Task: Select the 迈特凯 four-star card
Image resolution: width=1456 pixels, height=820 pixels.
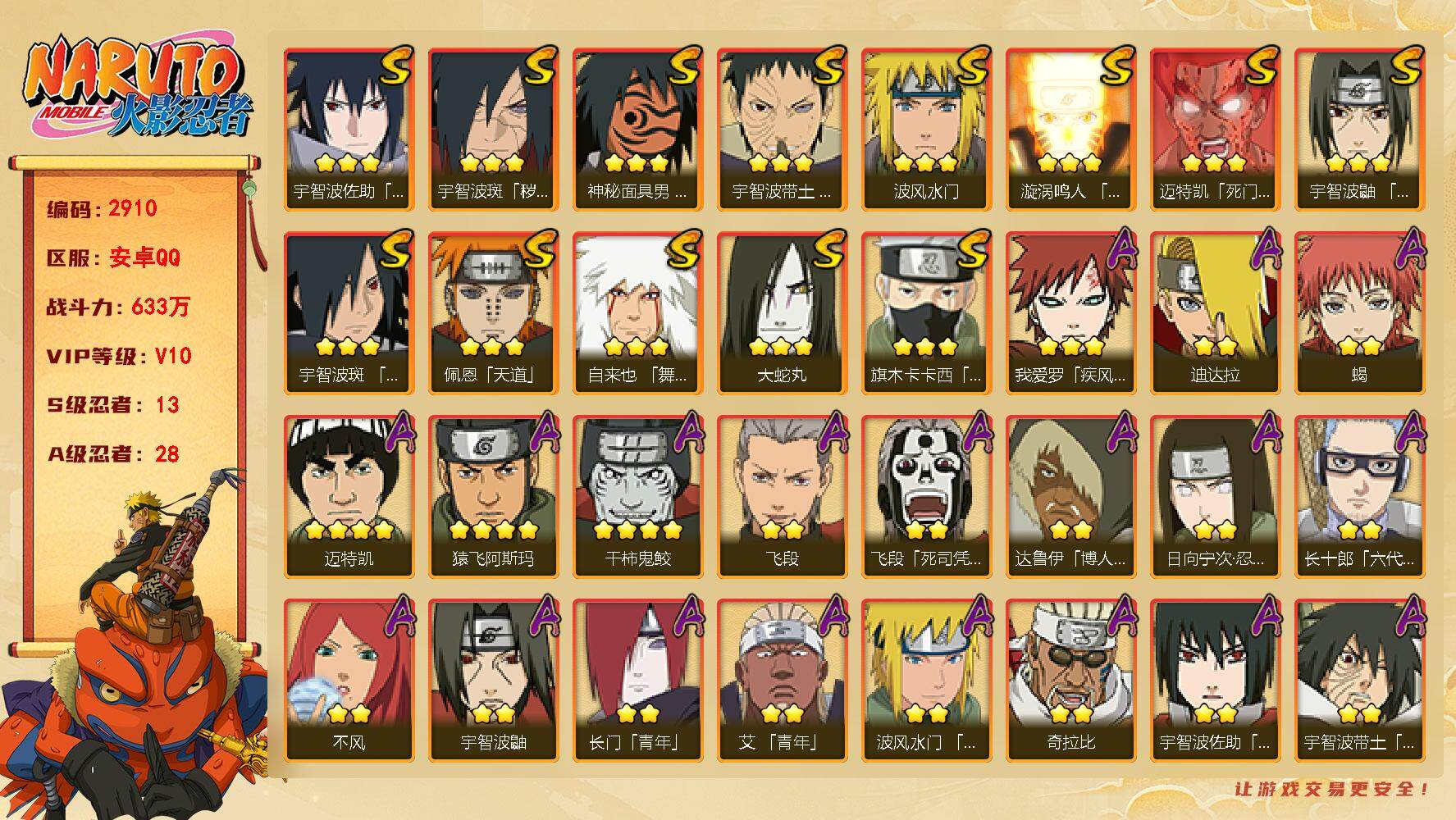Action: point(349,497)
